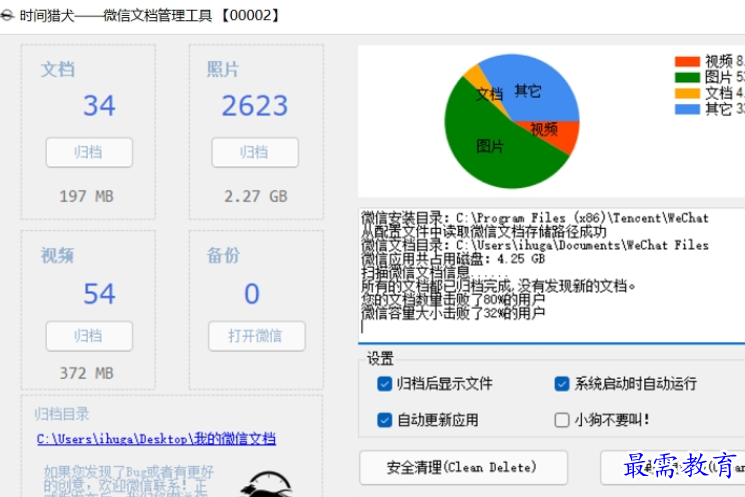Click the 197 MB size text
Screen dimensions: 745x497
[86, 196]
